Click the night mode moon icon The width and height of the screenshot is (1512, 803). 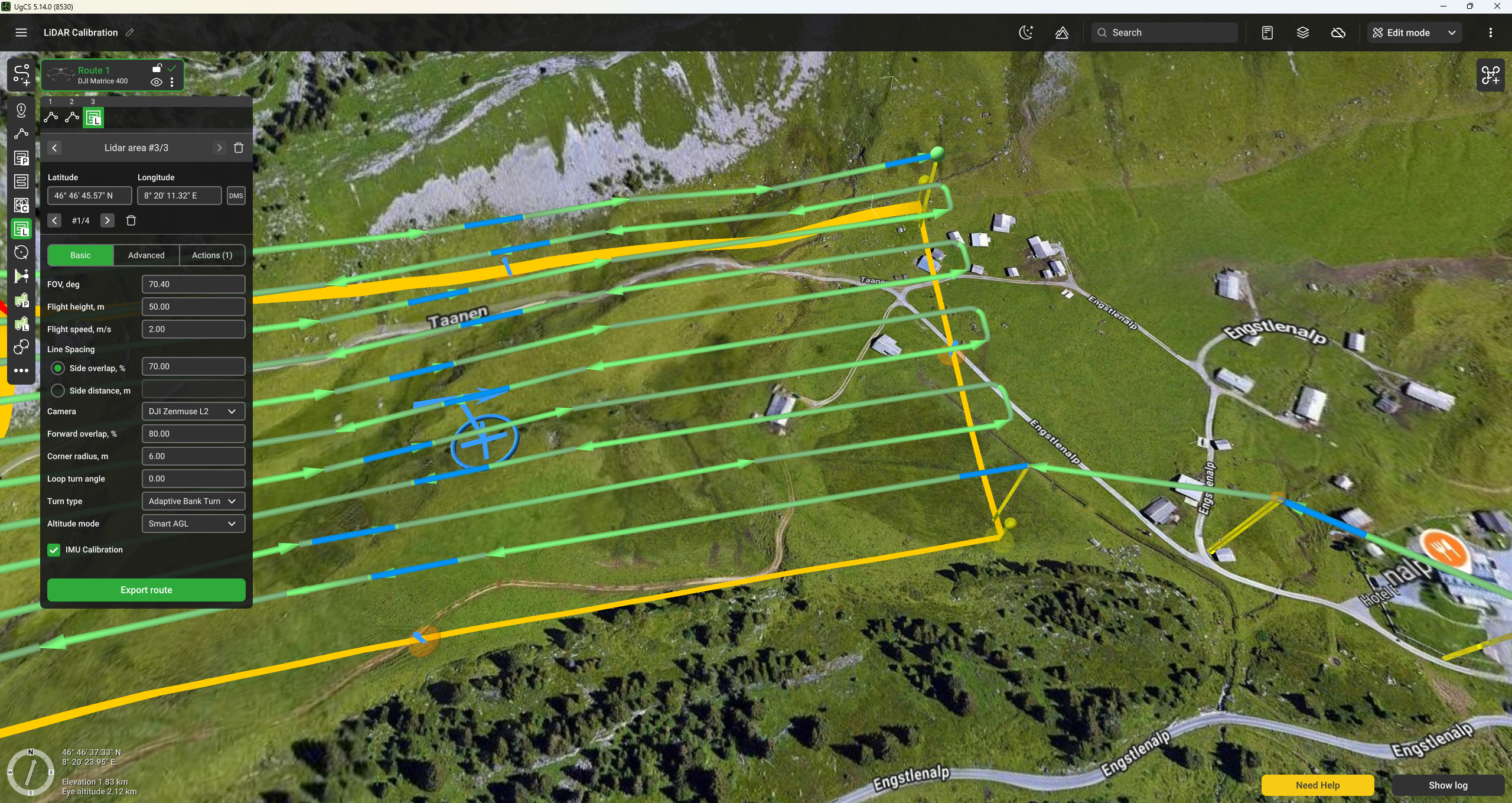coord(1026,32)
